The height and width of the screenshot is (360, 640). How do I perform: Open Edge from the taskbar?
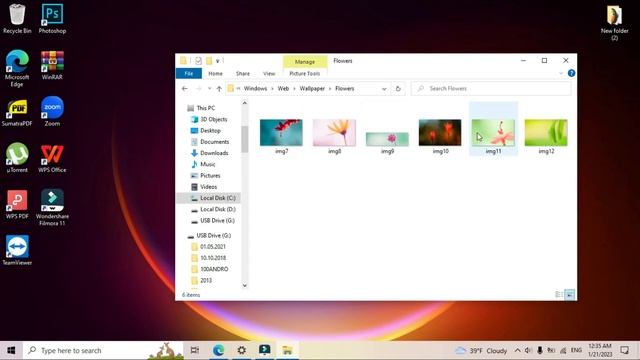[x=218, y=350]
